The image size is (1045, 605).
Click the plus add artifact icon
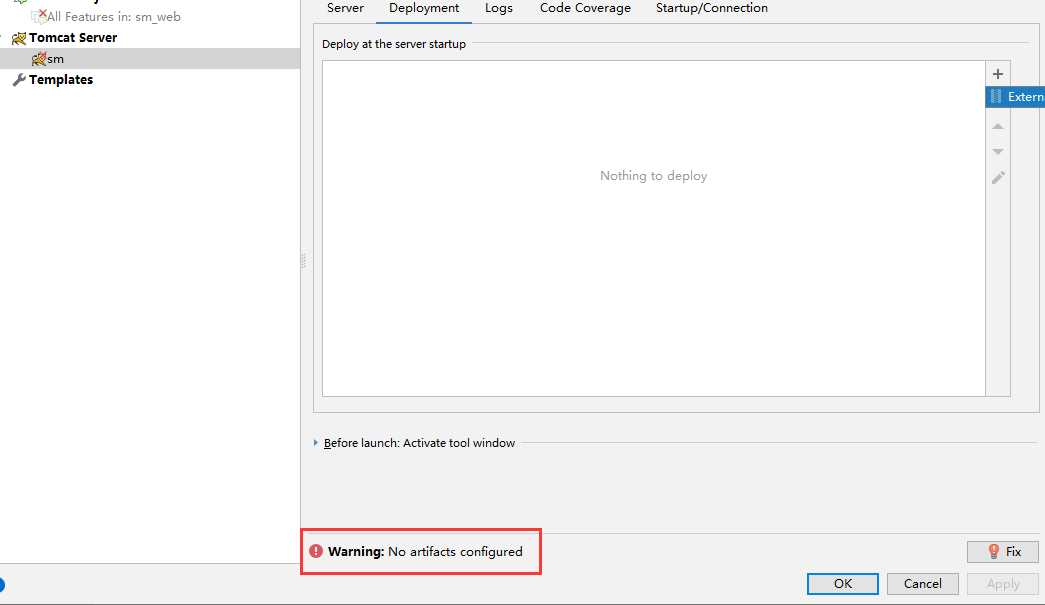point(998,74)
